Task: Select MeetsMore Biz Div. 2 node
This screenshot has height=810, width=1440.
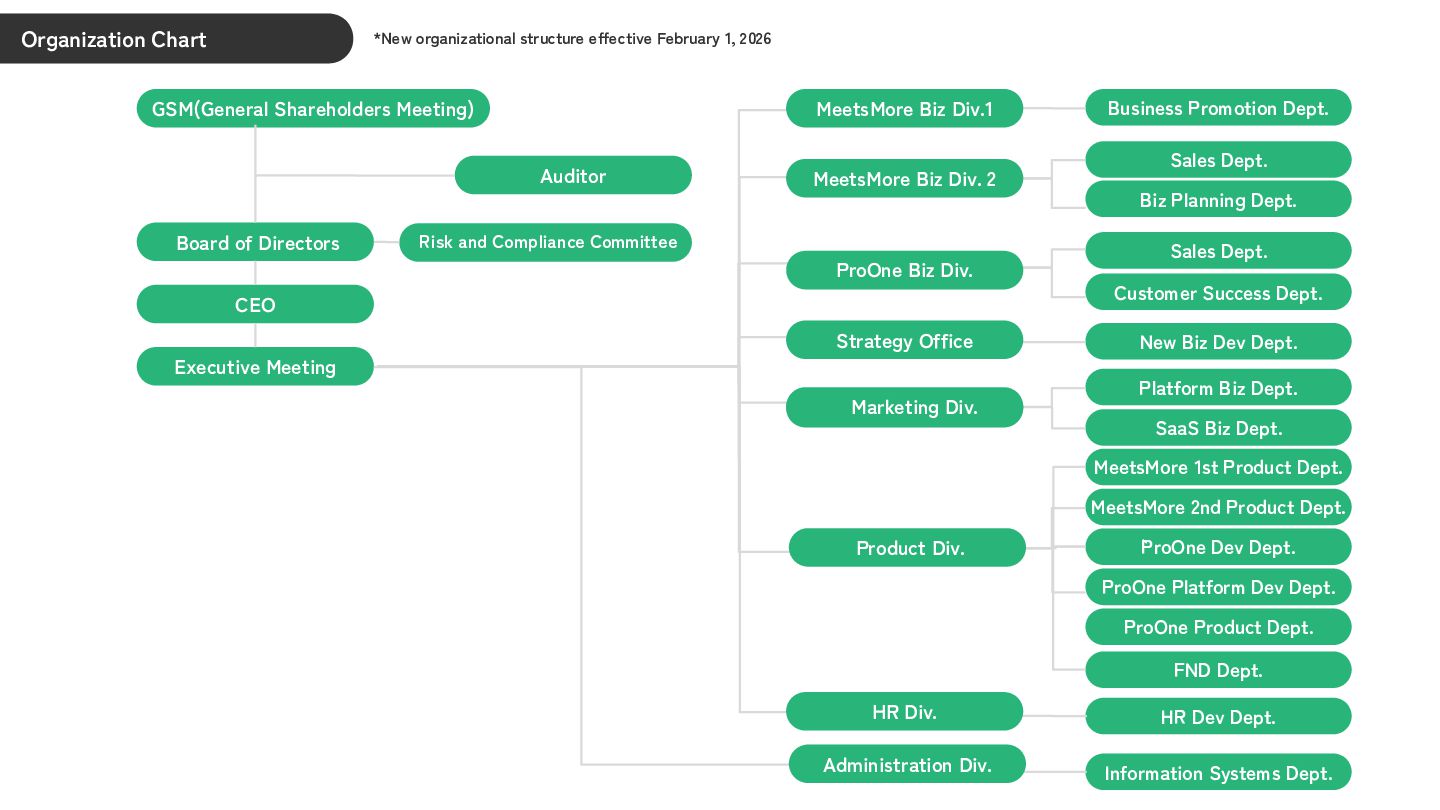Action: click(x=904, y=180)
